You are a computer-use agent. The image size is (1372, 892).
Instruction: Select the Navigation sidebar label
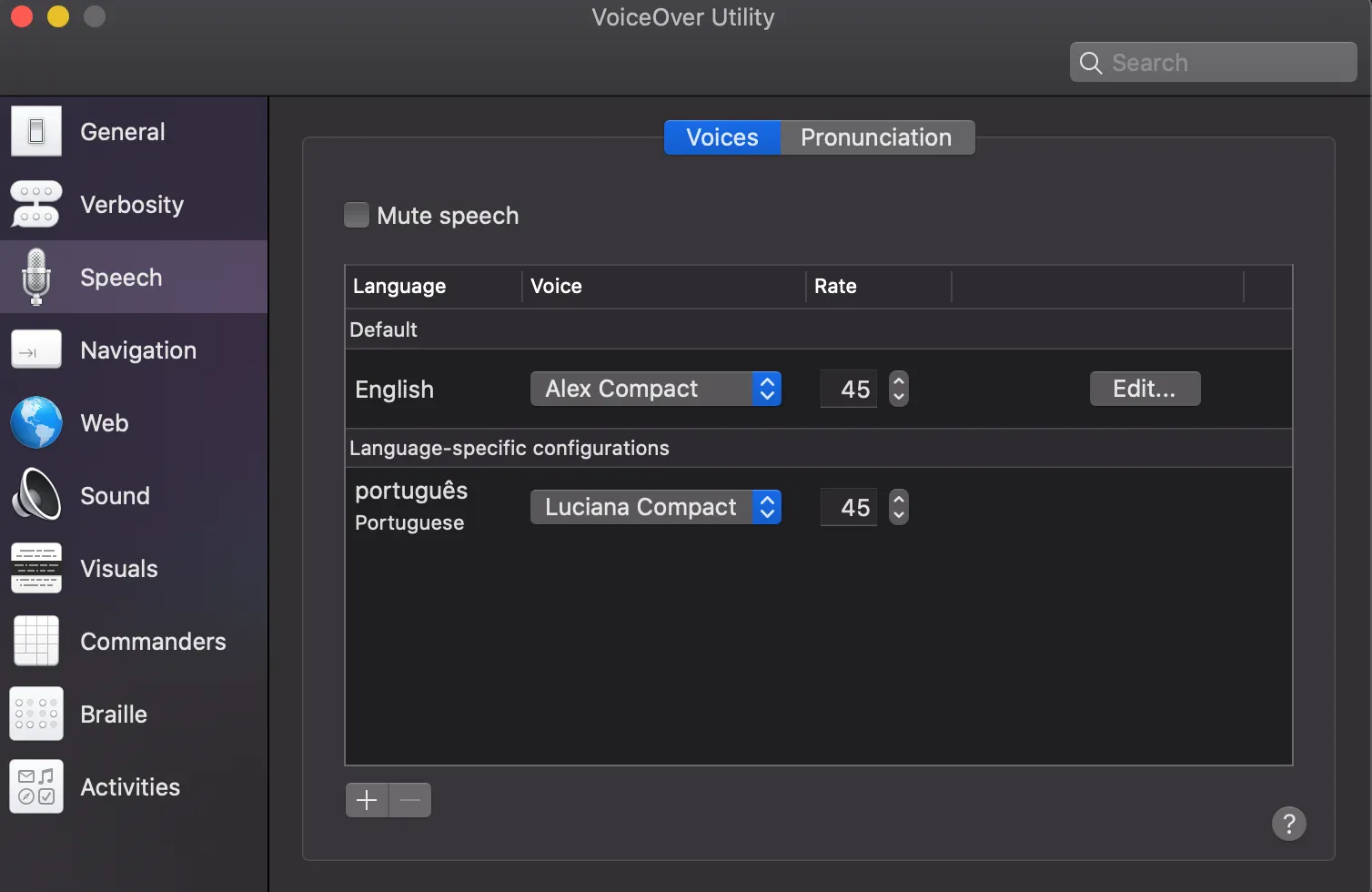pyautogui.click(x=138, y=350)
